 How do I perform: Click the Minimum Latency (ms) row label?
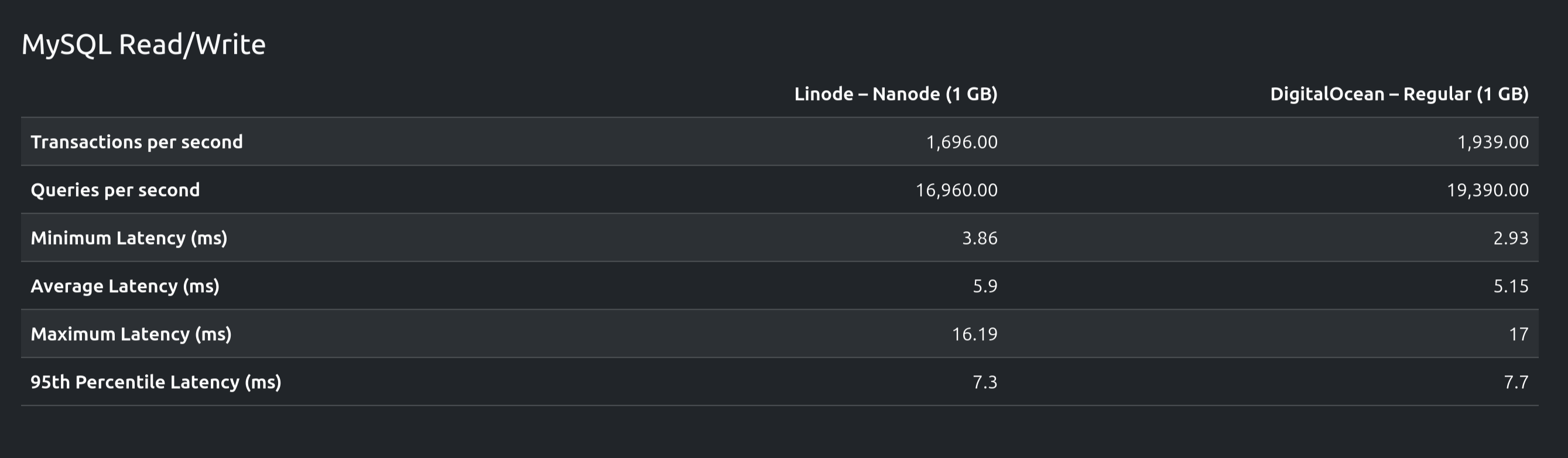coord(129,238)
